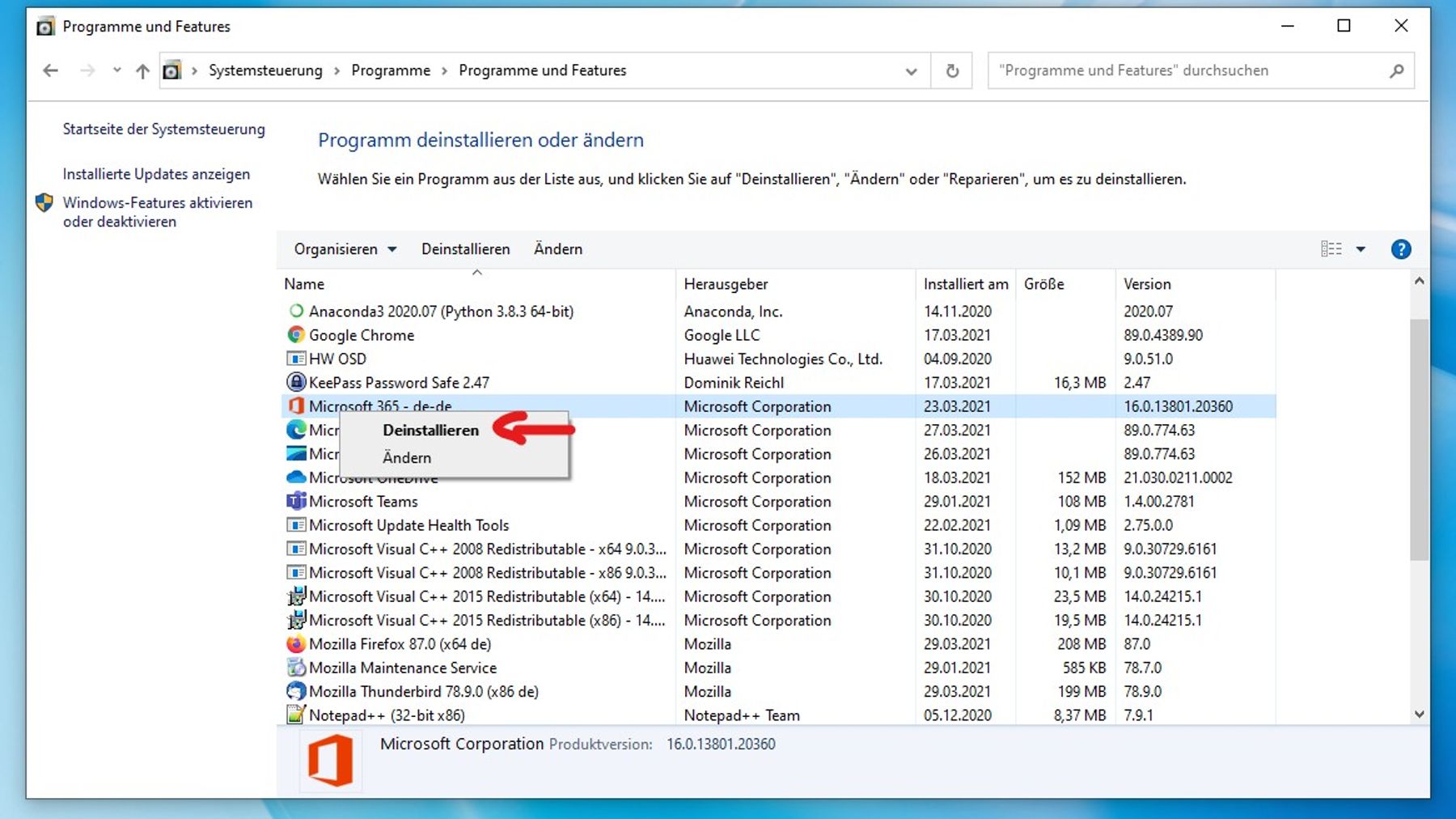This screenshot has height=819, width=1456.
Task: Click the Google Chrome icon in list
Action: pyautogui.click(x=296, y=335)
